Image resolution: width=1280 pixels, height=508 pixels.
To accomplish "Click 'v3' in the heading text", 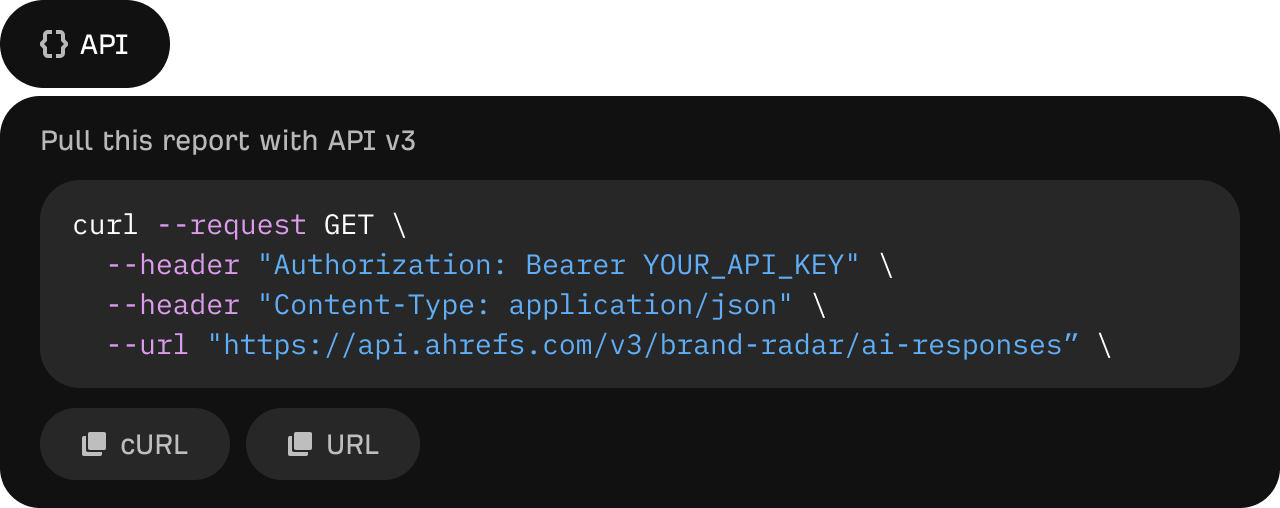I will point(400,141).
